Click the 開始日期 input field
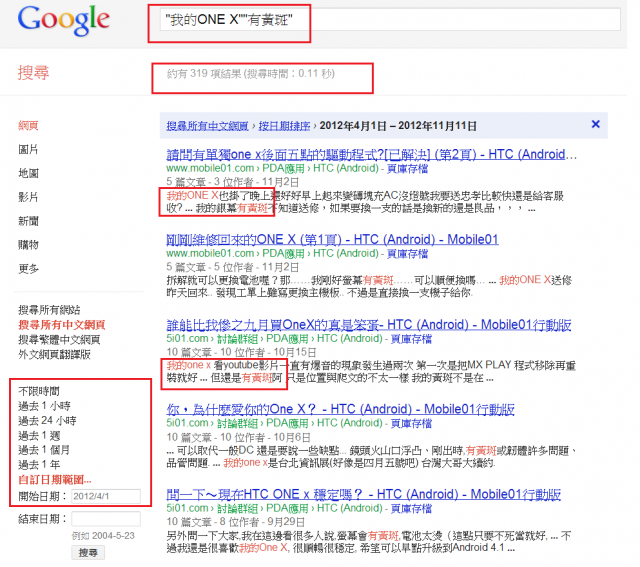The width and height of the screenshot is (640, 567). point(106,496)
